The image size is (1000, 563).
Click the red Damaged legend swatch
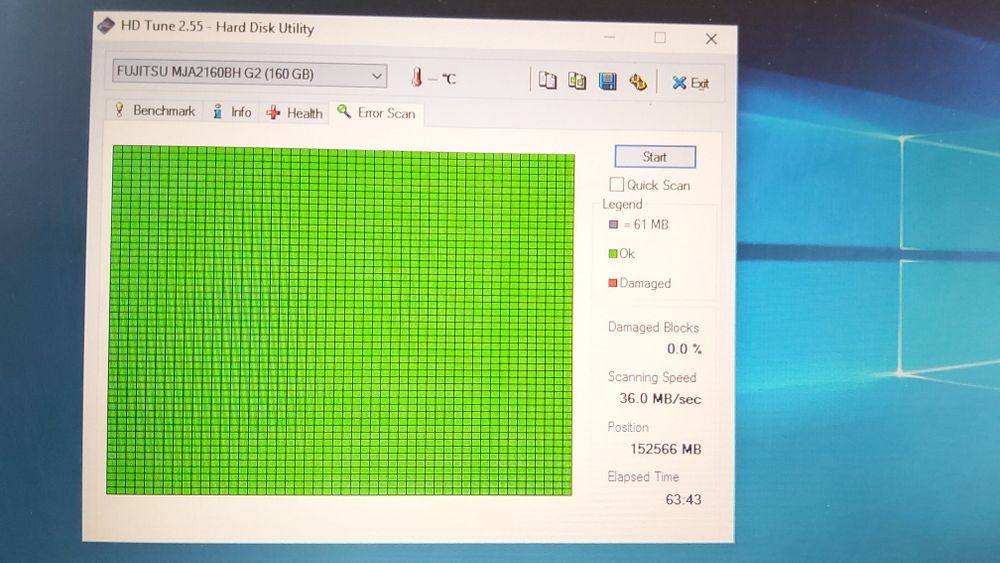pos(612,283)
